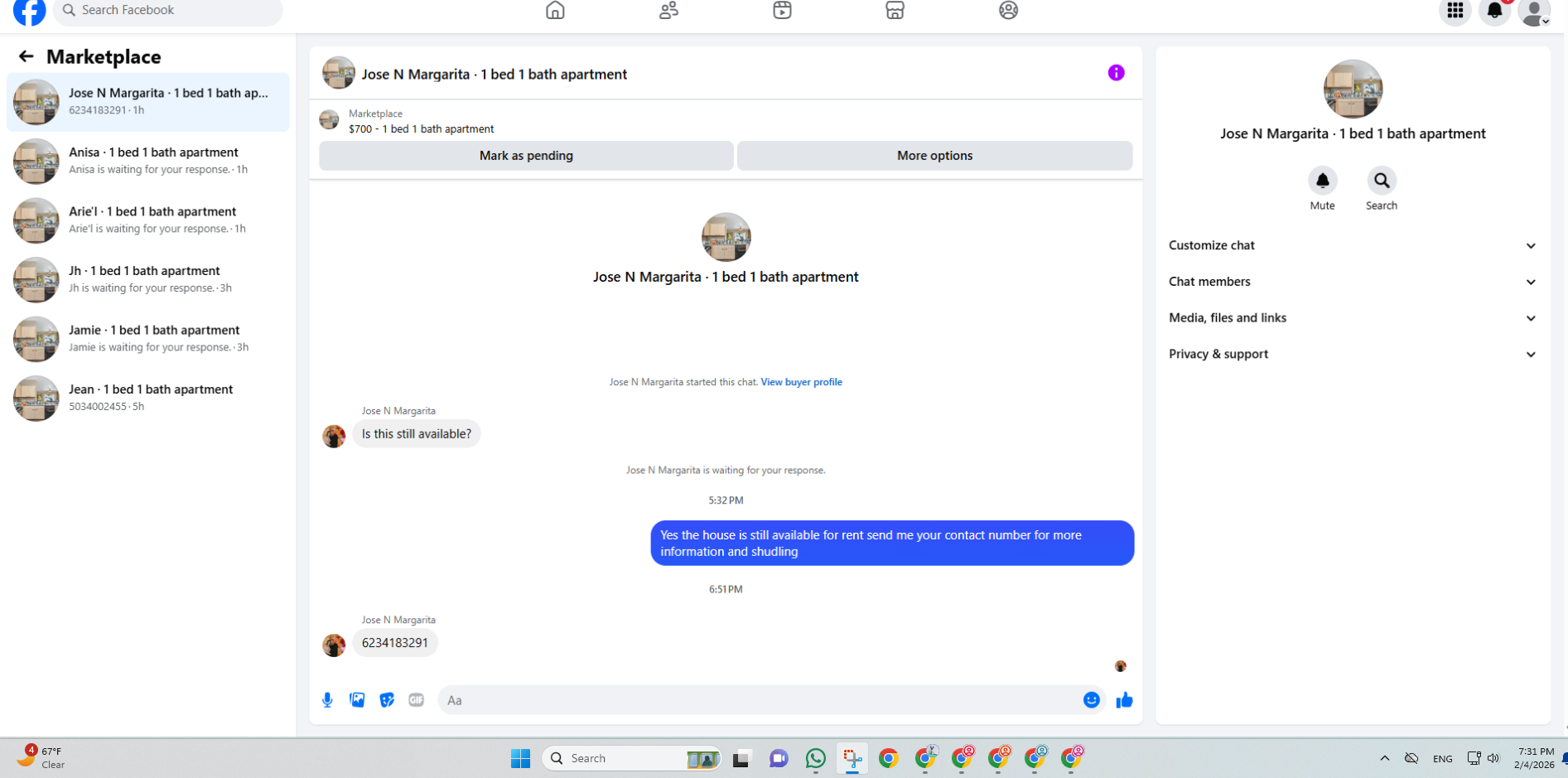
Task: Expand the Privacy & support section
Action: [1353, 354]
